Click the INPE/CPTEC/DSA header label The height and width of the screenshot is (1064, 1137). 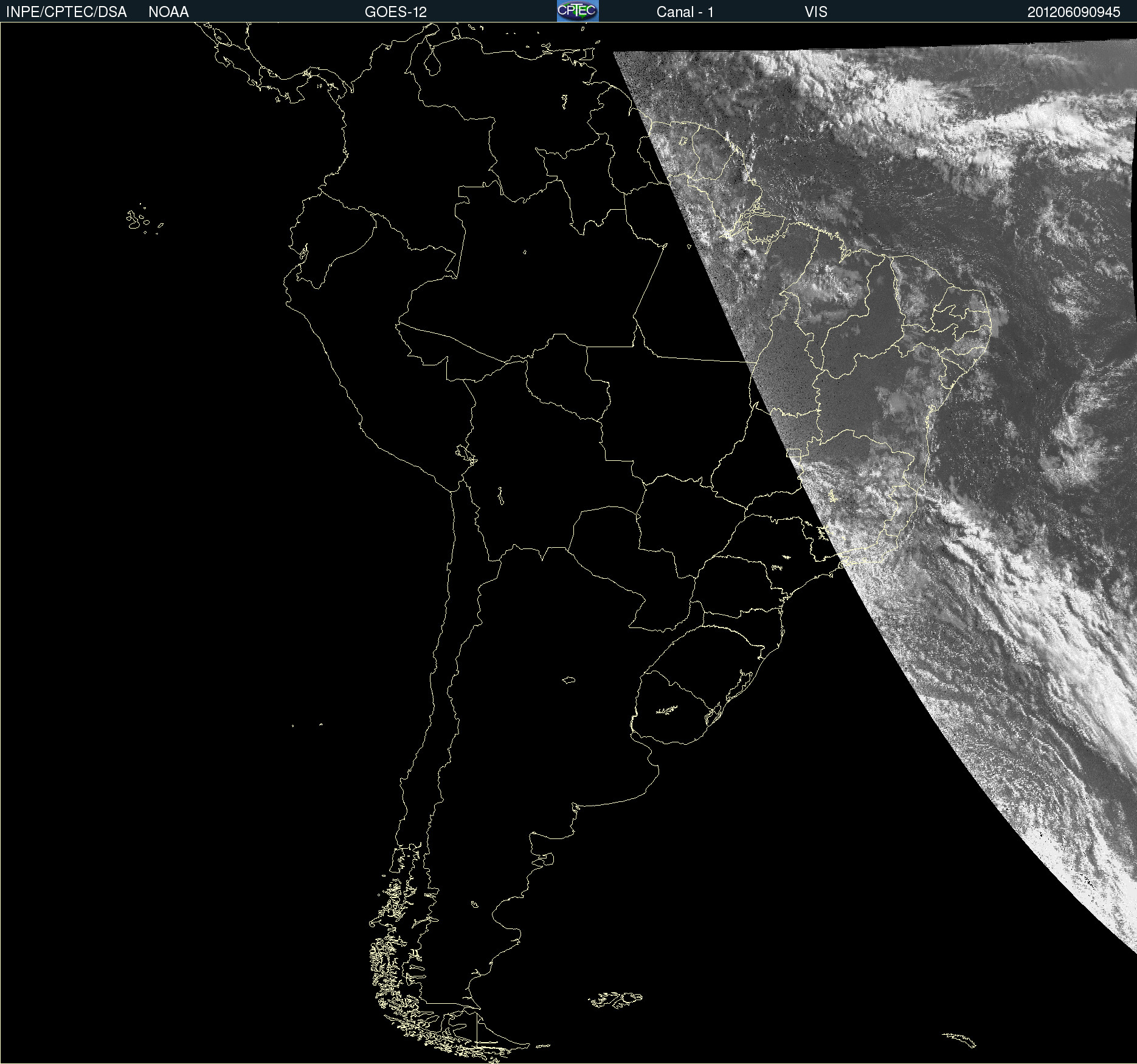point(66,12)
